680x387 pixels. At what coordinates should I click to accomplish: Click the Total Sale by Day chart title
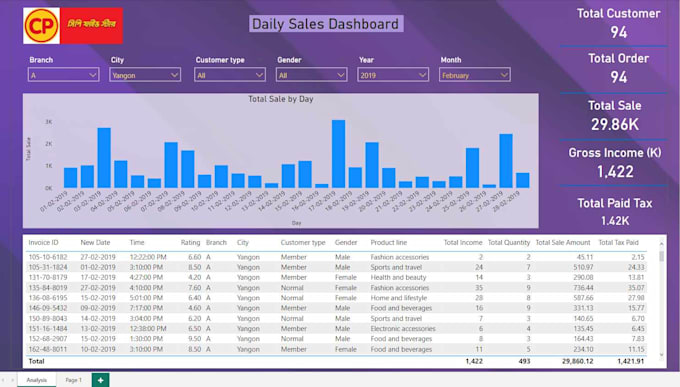[x=281, y=99]
